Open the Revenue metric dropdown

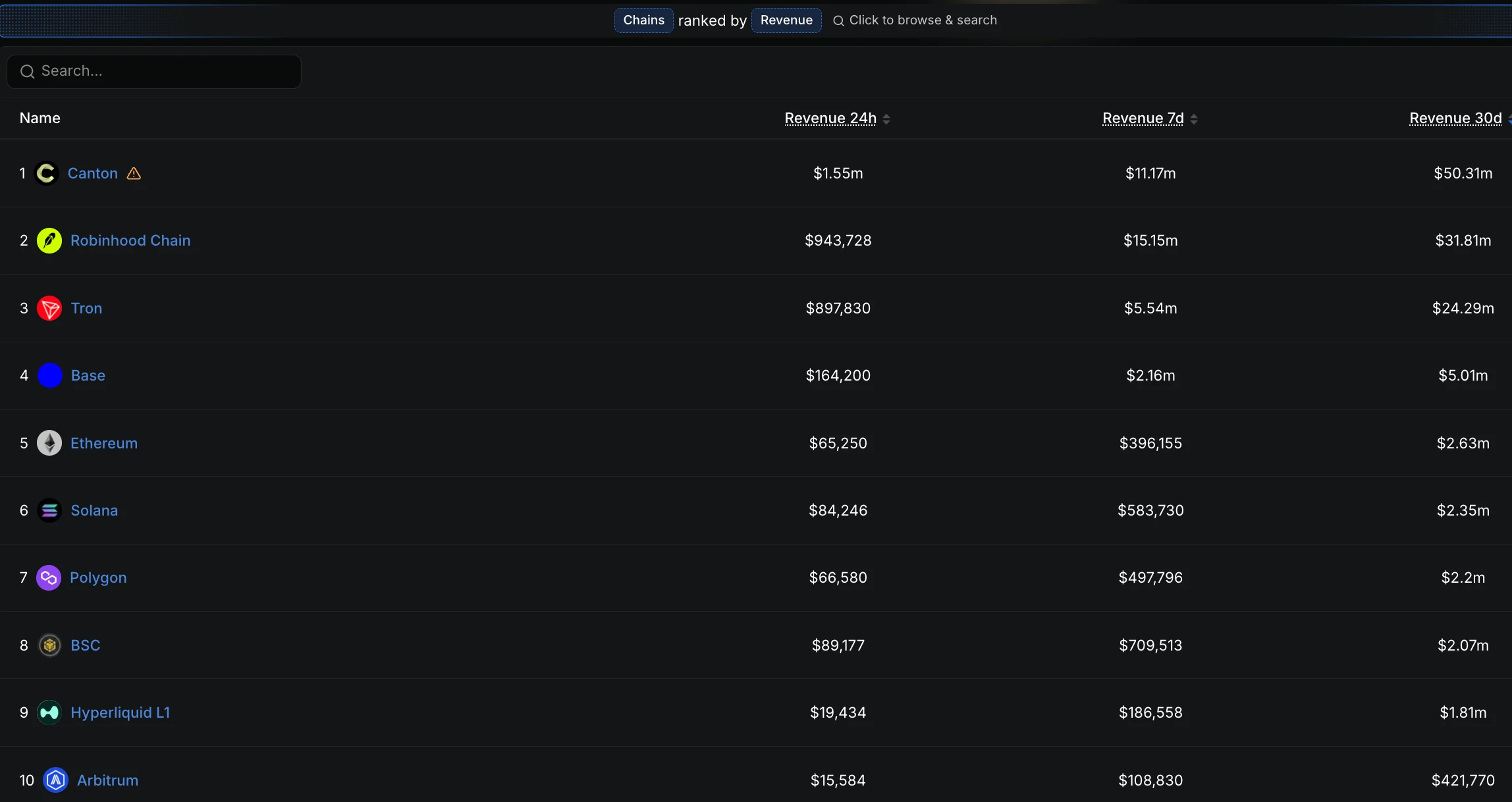pyautogui.click(x=786, y=20)
